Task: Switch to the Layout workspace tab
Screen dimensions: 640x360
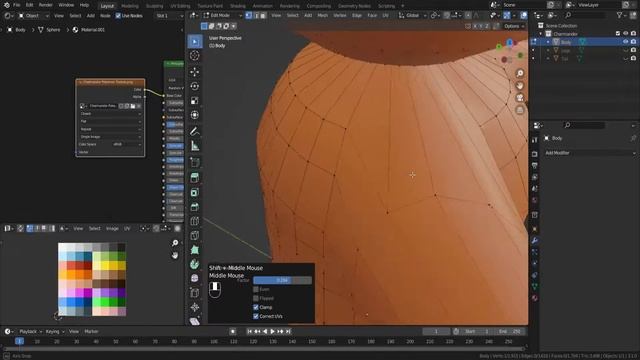Action: 107,6
